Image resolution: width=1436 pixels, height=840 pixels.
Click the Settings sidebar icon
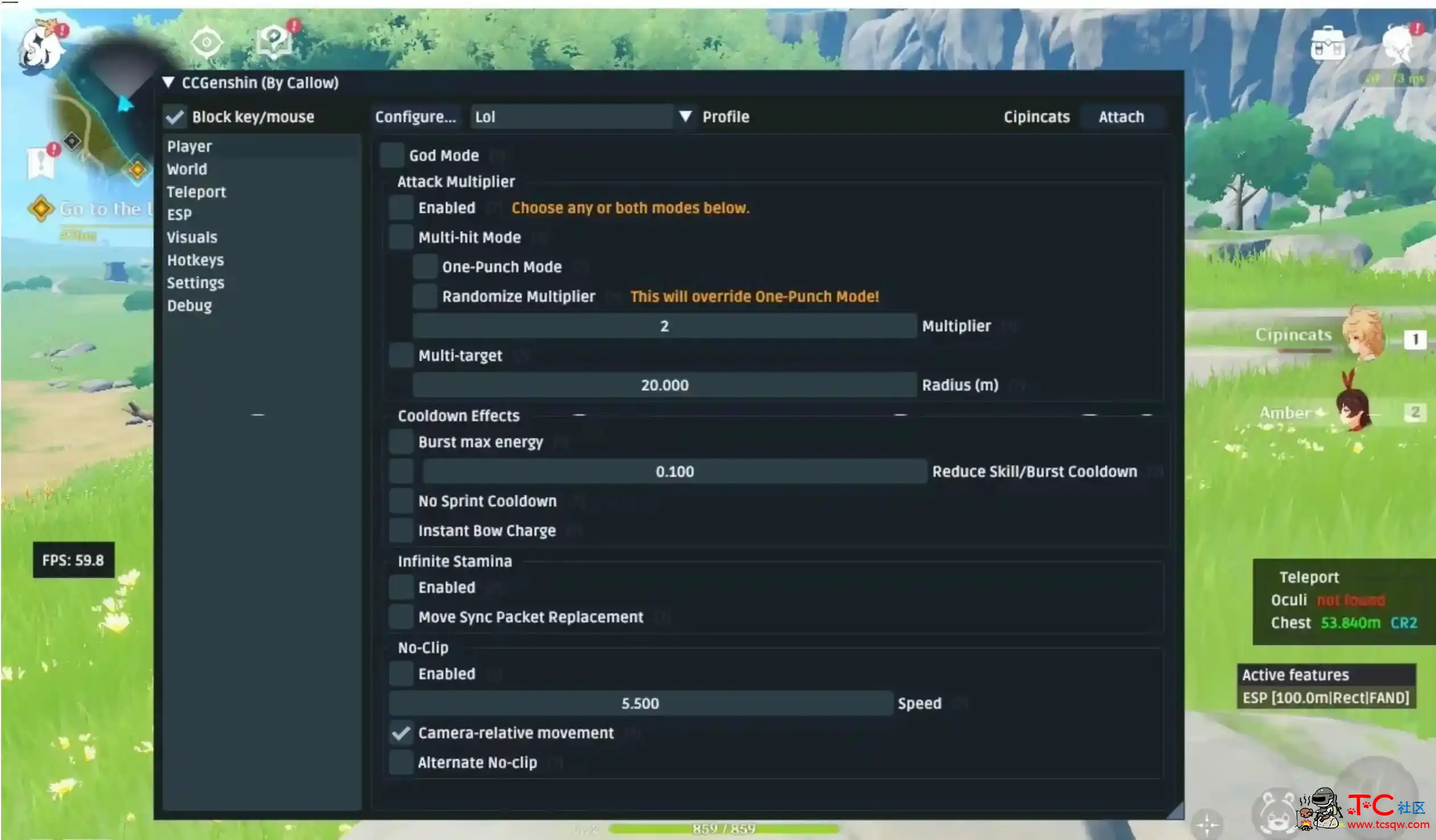196,283
